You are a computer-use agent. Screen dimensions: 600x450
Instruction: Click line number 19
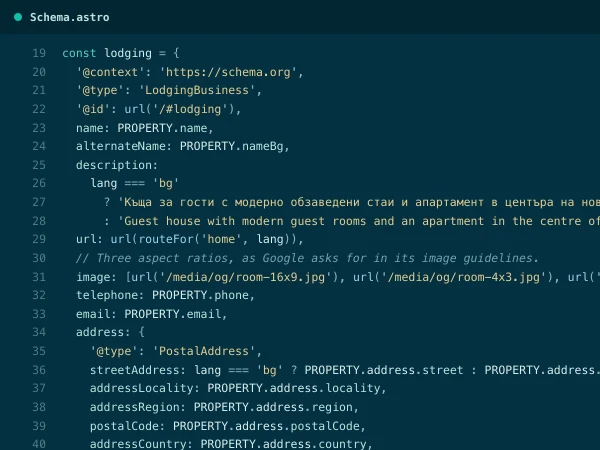pos(39,53)
